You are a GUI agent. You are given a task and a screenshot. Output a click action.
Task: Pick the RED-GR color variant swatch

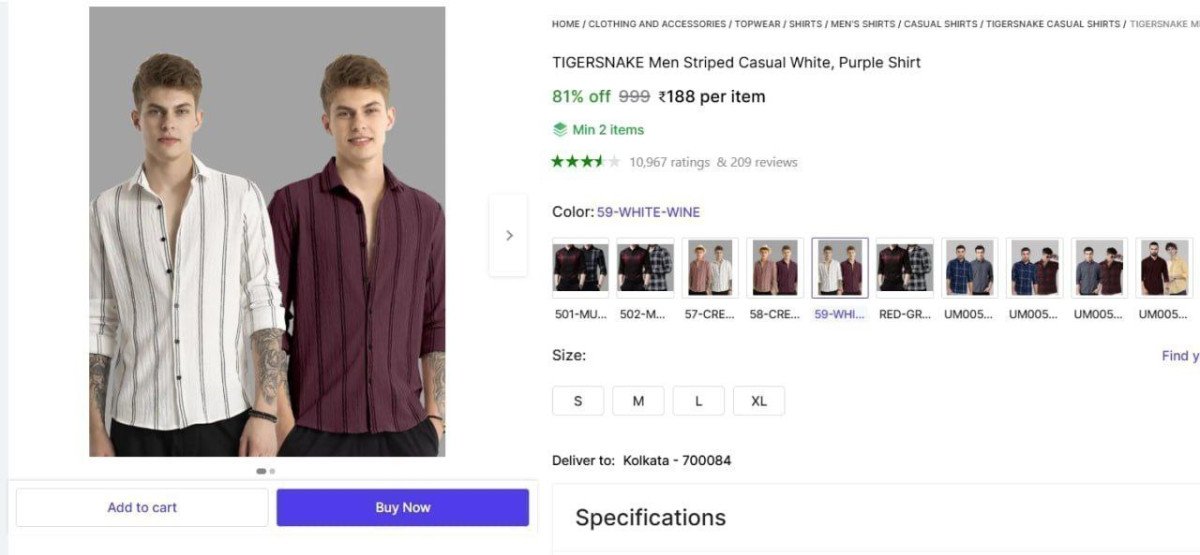[x=904, y=268]
